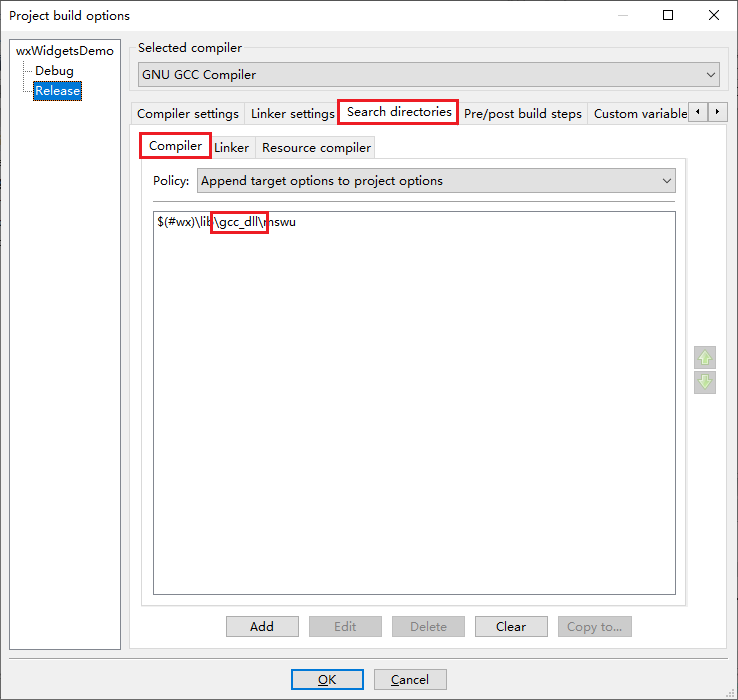Confirm with the OK button
Viewport: 738px width, 700px height.
pos(327,679)
